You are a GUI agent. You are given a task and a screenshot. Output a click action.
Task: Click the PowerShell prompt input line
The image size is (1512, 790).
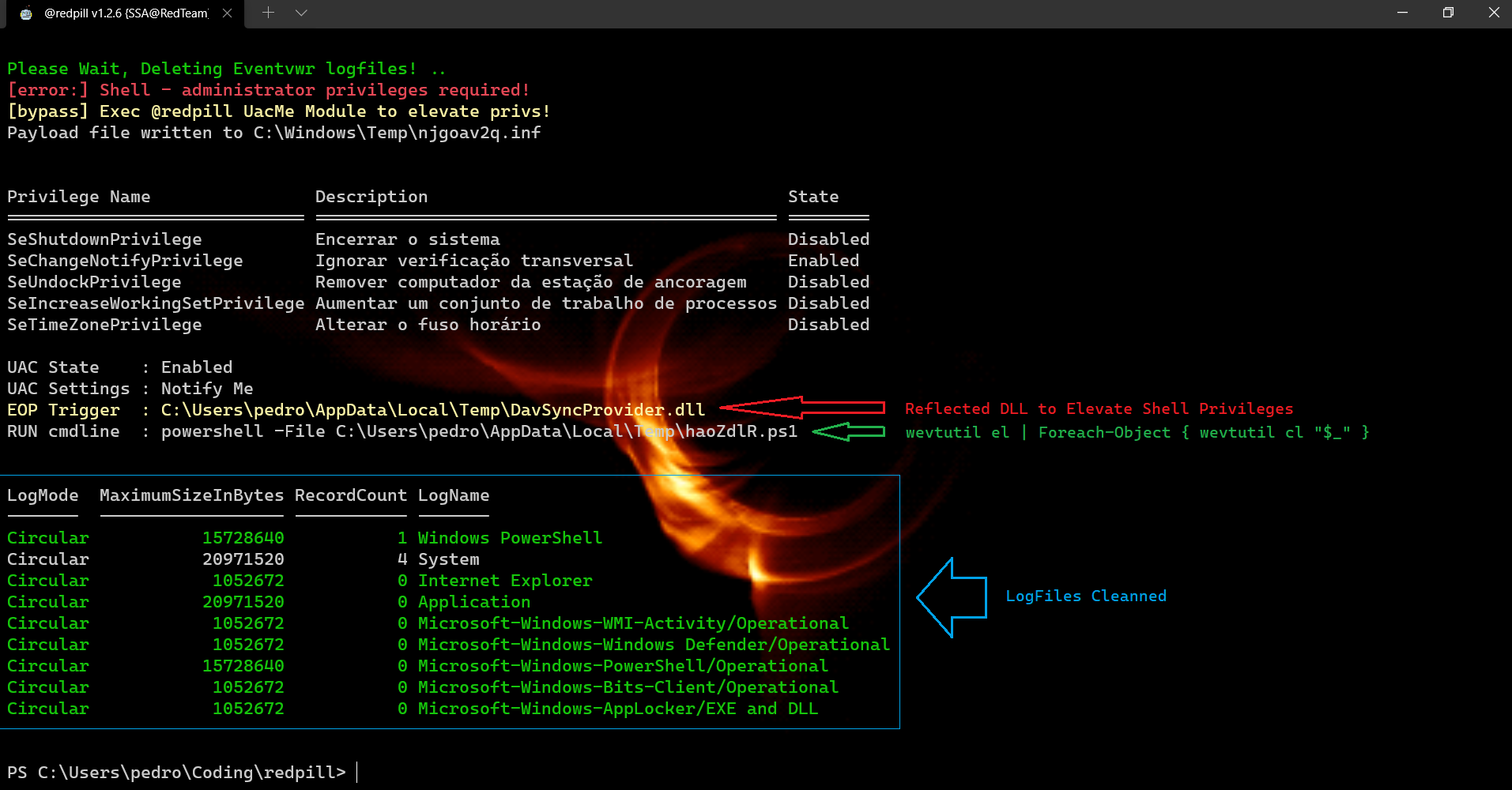(182, 773)
